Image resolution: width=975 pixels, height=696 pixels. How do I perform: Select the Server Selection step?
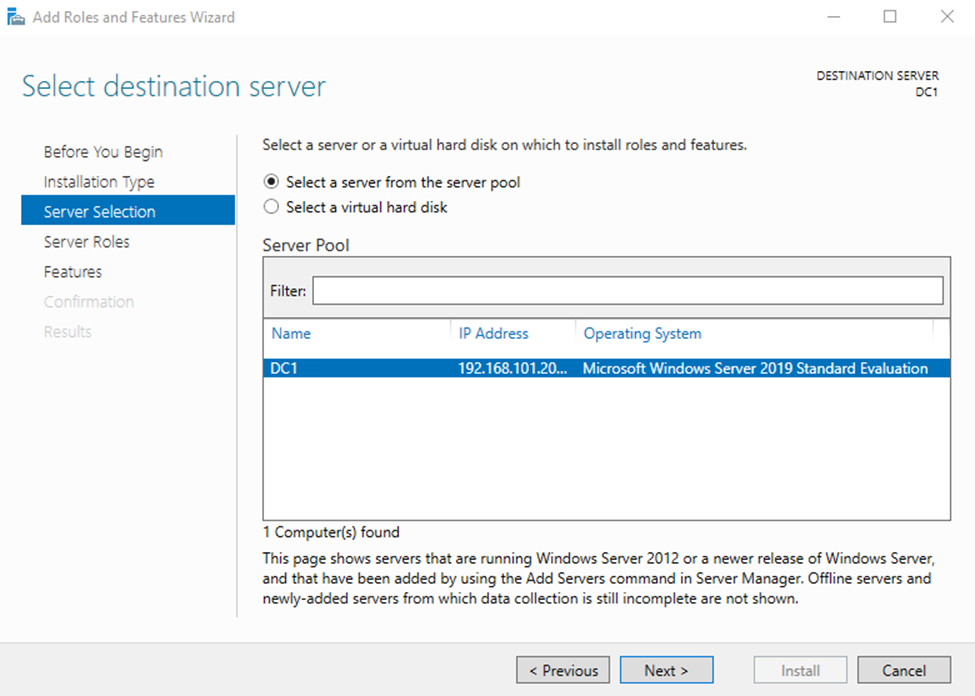point(128,210)
